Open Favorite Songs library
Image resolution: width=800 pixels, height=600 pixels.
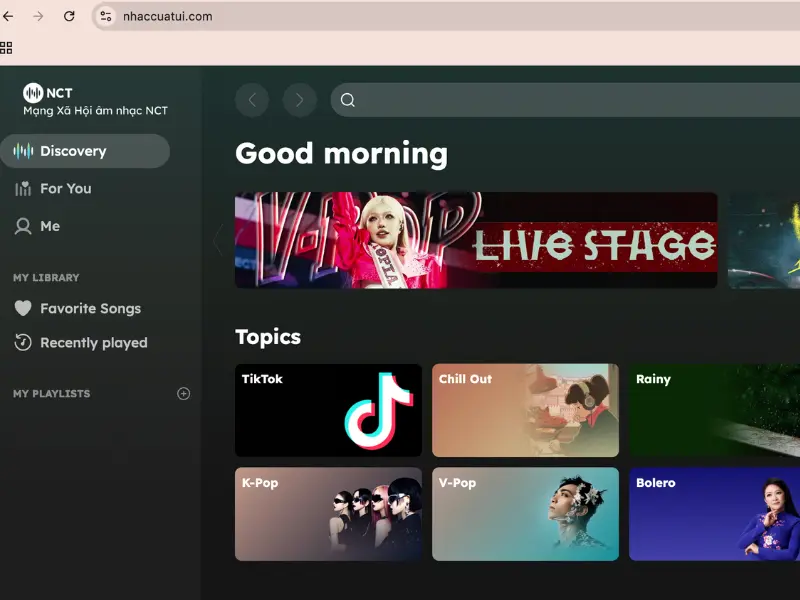click(90, 308)
